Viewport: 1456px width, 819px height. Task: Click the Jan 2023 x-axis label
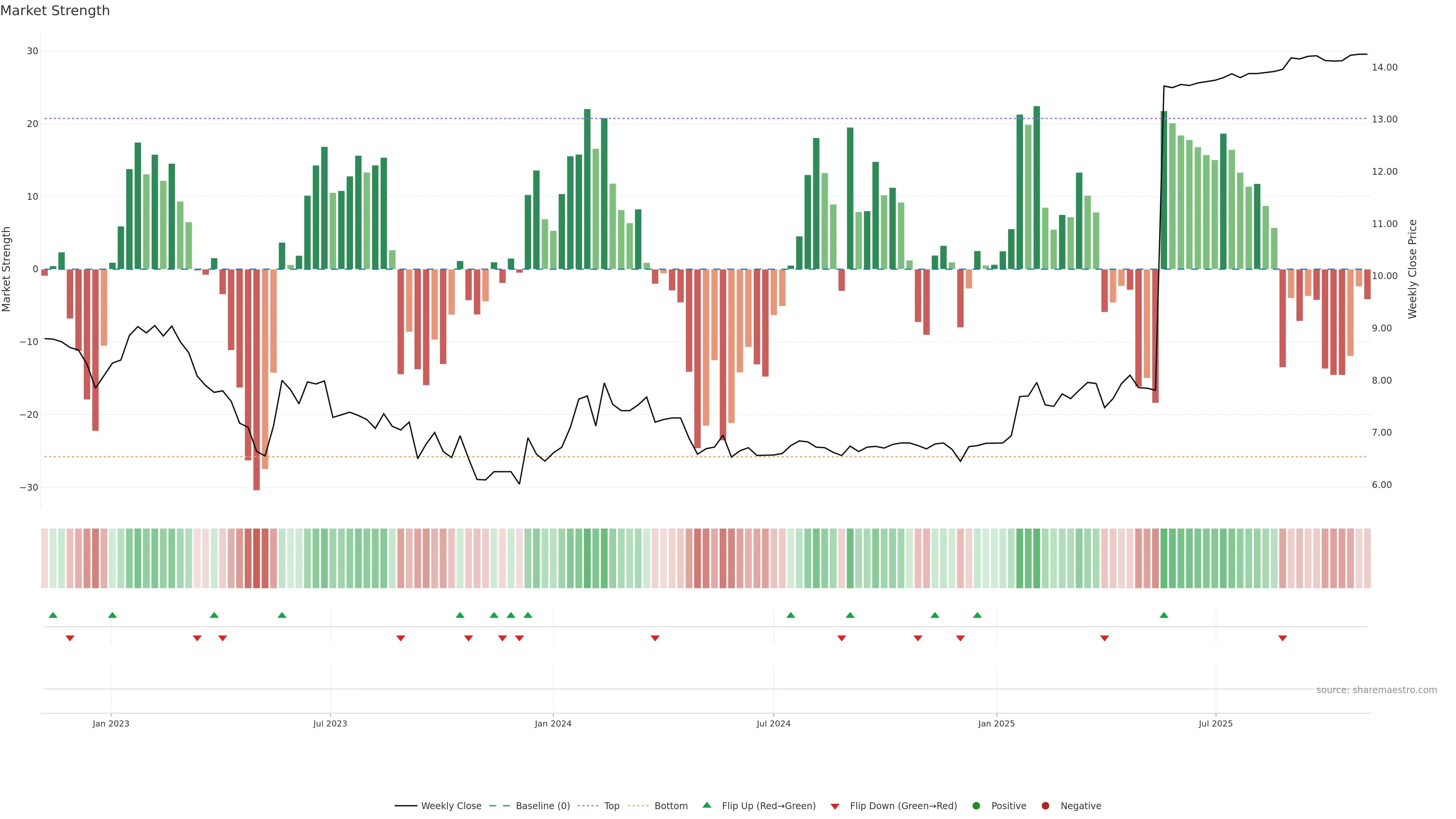[x=111, y=723]
